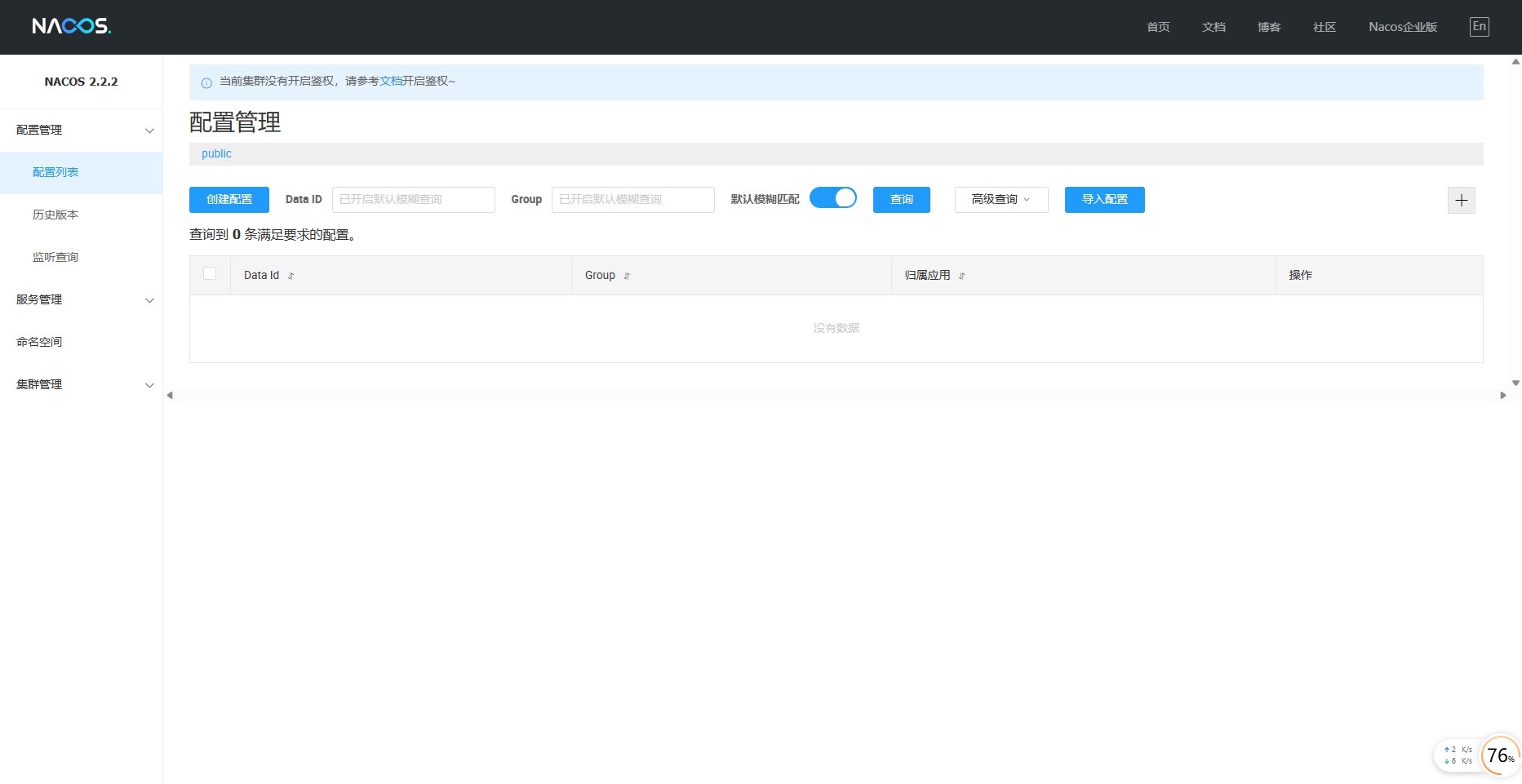
Task: Open the 文档 link in the notice
Action: [x=391, y=82]
